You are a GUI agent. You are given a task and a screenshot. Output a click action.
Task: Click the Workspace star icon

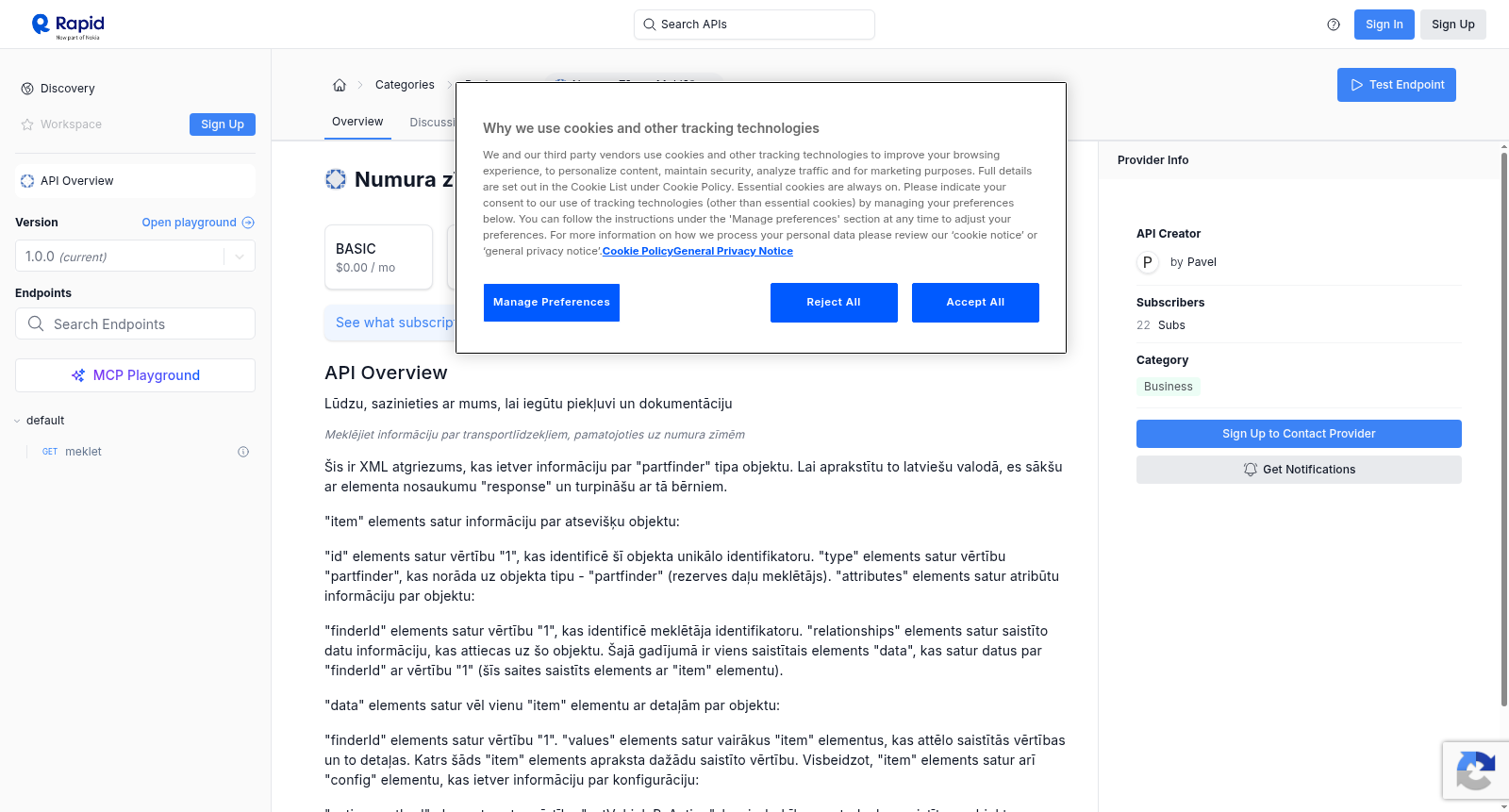point(27,124)
